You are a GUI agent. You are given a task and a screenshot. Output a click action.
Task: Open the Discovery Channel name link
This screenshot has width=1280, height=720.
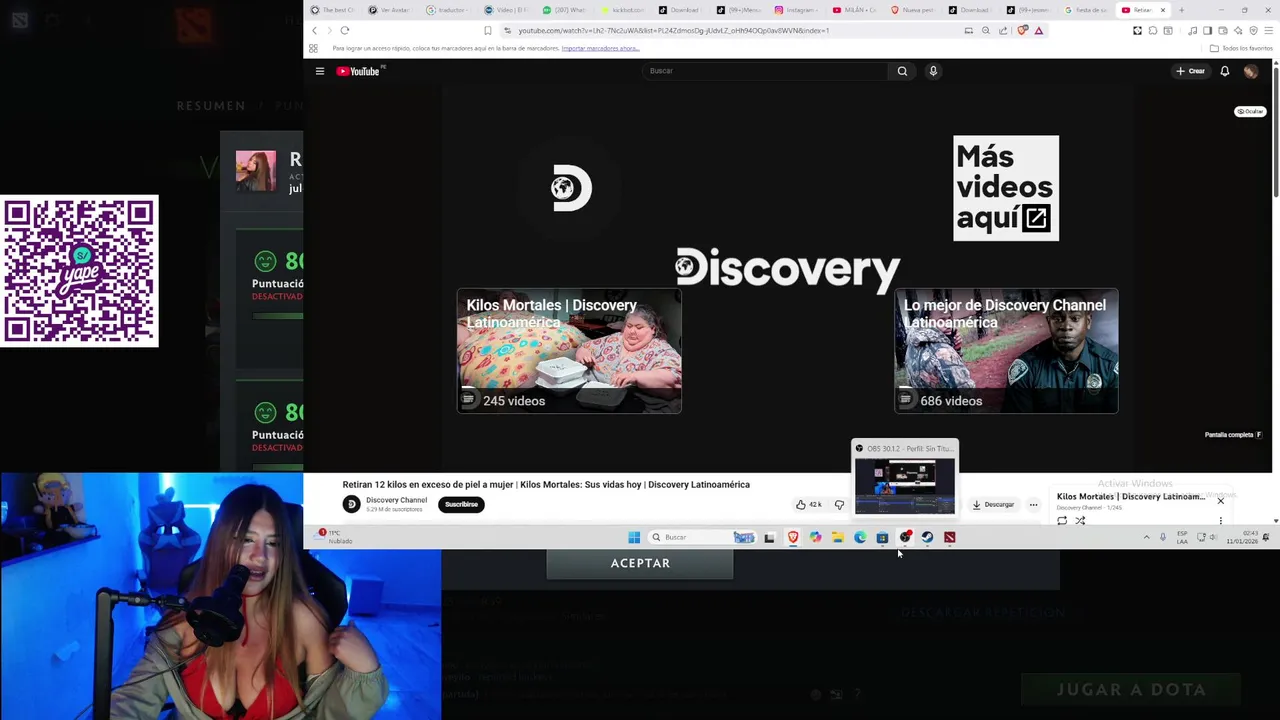396,500
